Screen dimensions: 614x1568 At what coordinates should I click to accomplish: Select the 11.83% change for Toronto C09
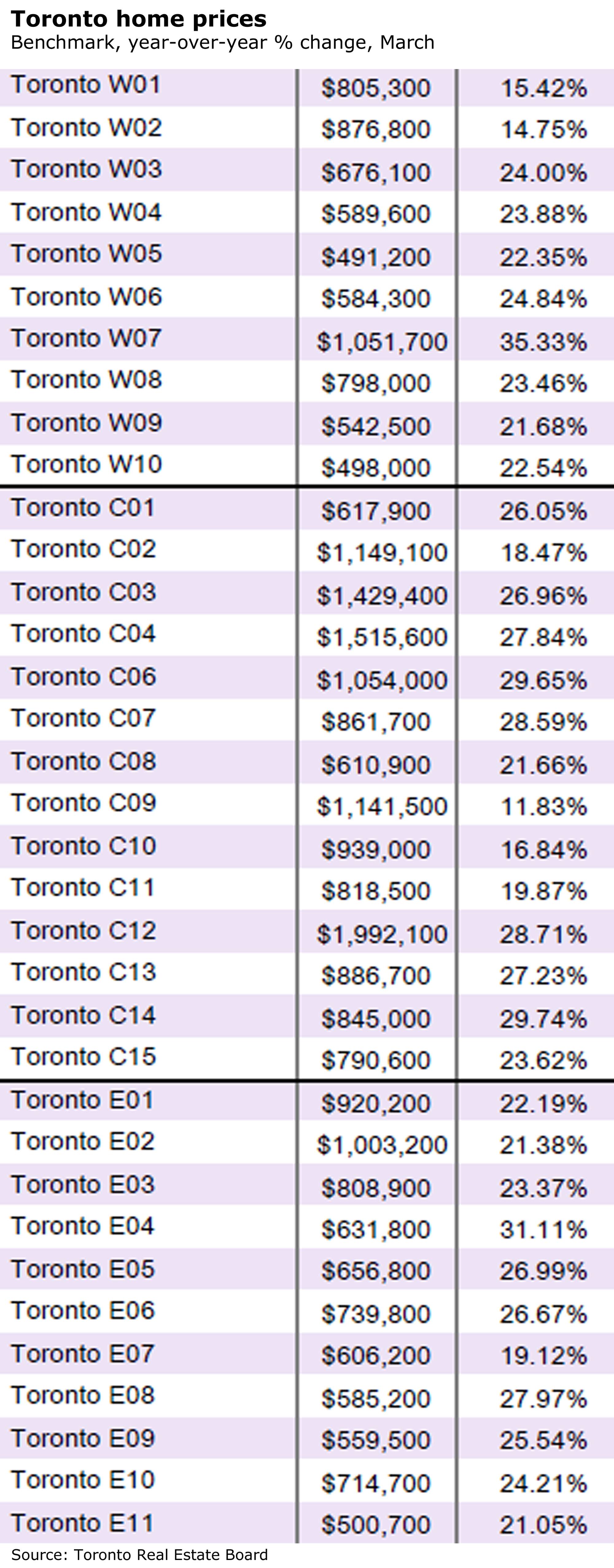click(543, 806)
